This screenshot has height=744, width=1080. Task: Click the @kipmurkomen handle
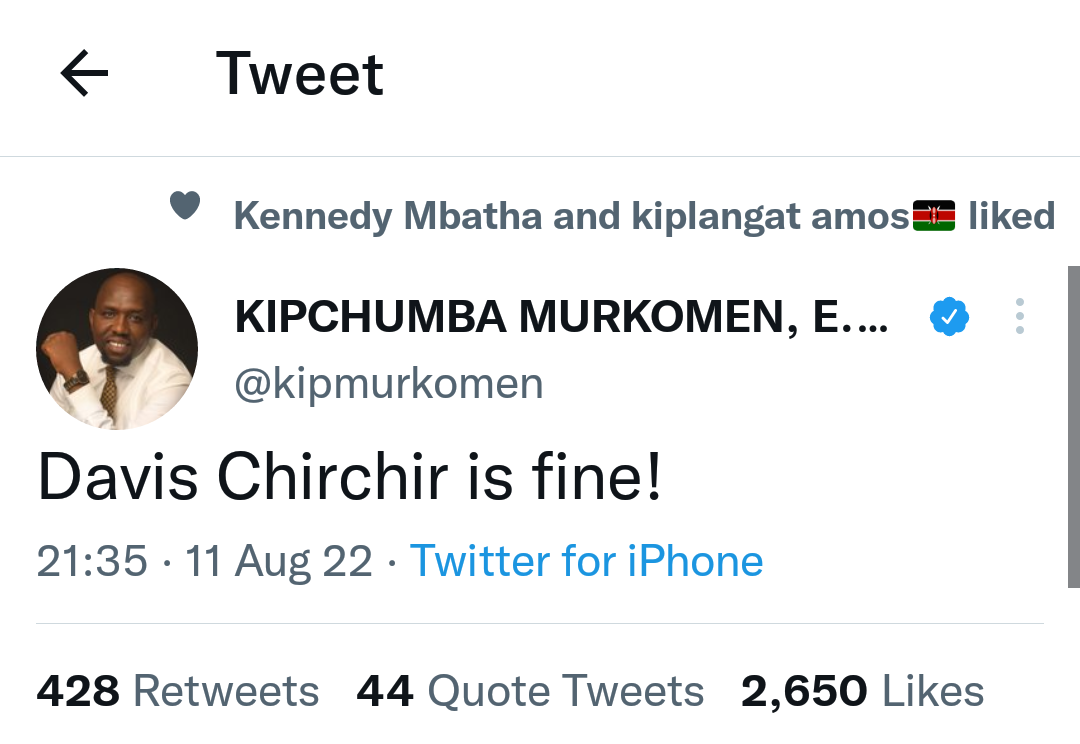click(x=388, y=384)
